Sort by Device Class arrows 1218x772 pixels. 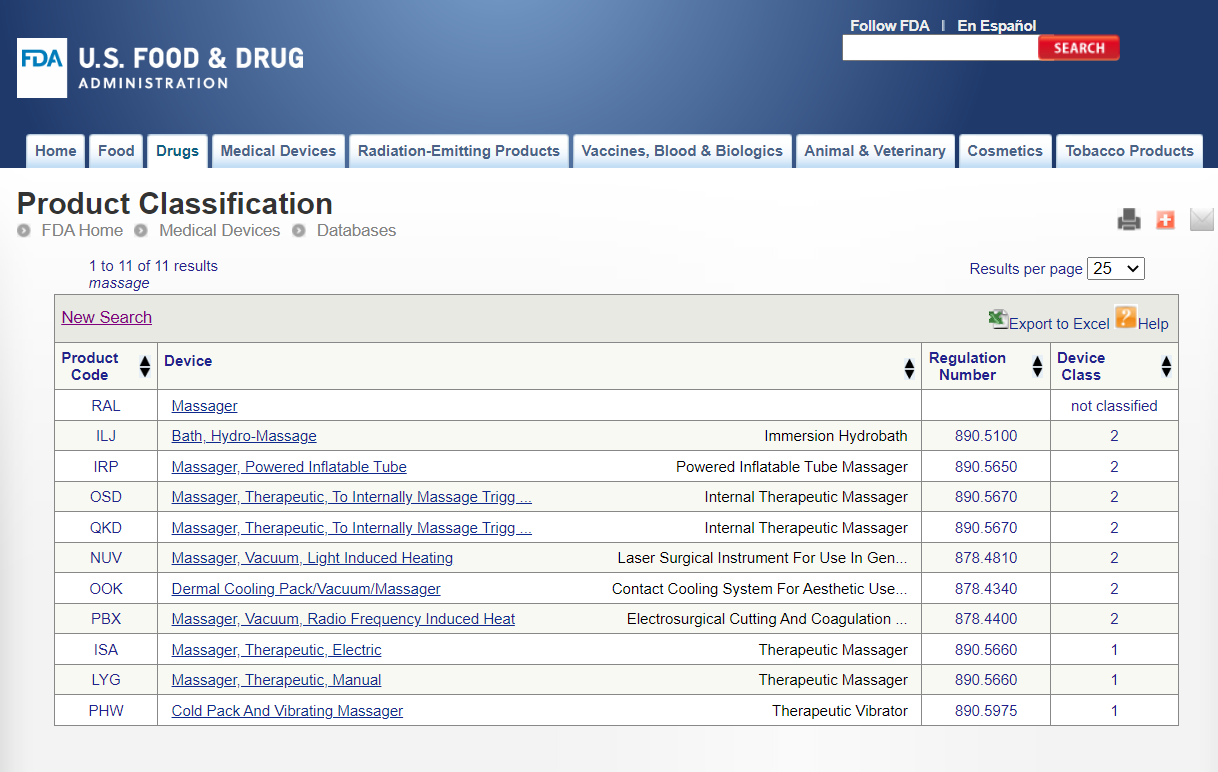pyautogui.click(x=1166, y=367)
